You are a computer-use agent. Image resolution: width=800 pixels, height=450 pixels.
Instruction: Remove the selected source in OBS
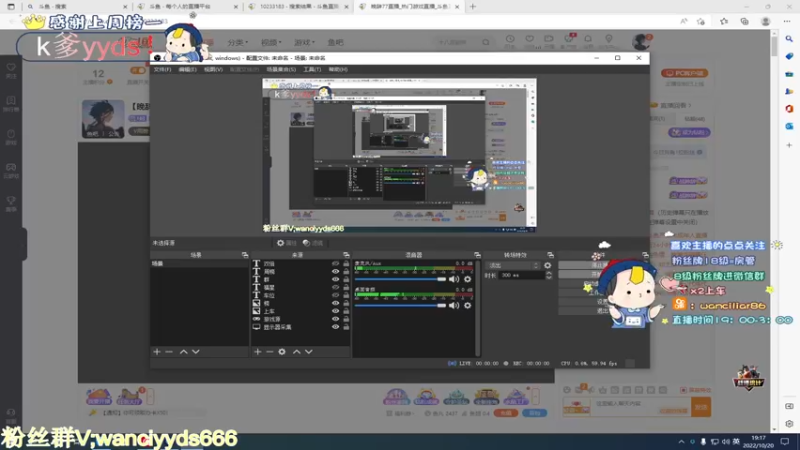click(x=269, y=352)
